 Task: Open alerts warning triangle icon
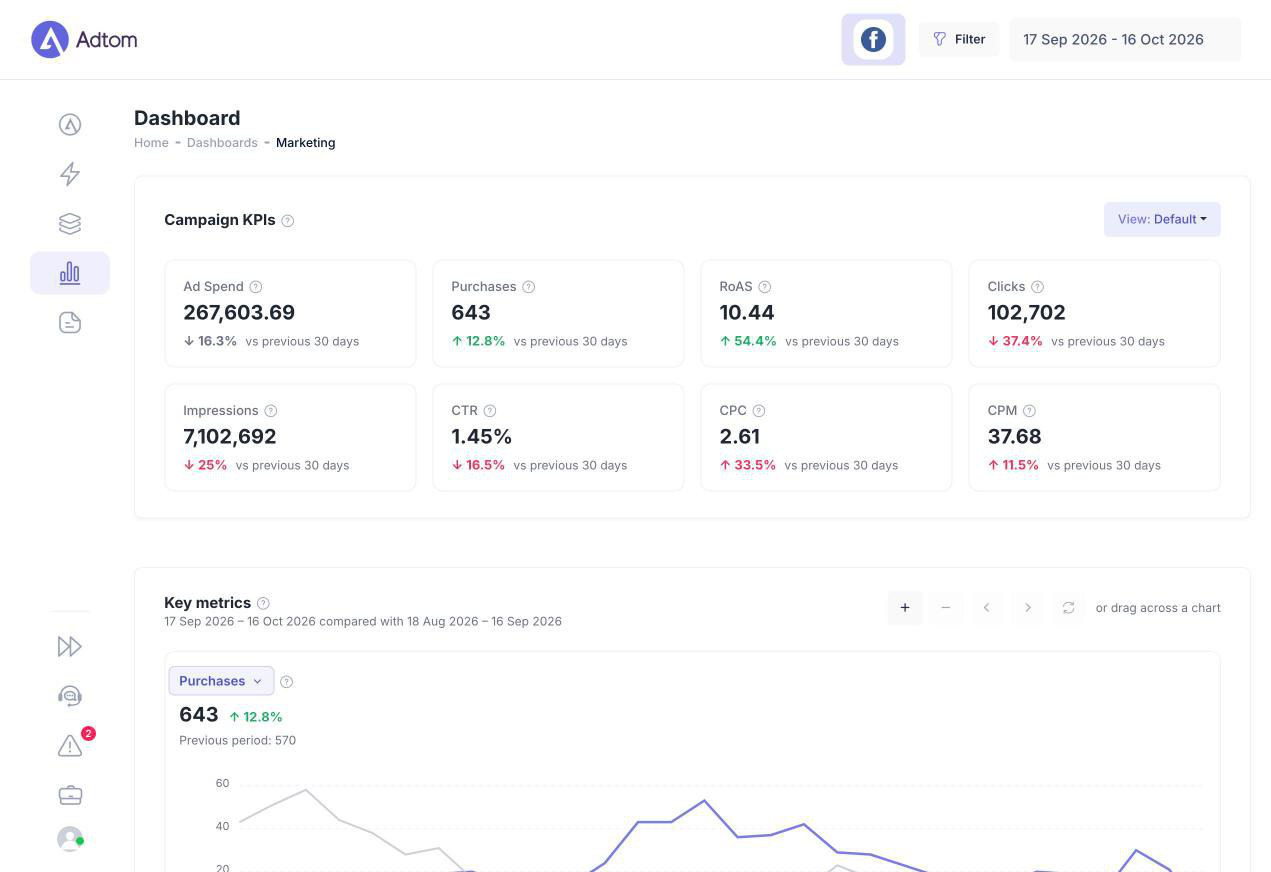pos(70,746)
